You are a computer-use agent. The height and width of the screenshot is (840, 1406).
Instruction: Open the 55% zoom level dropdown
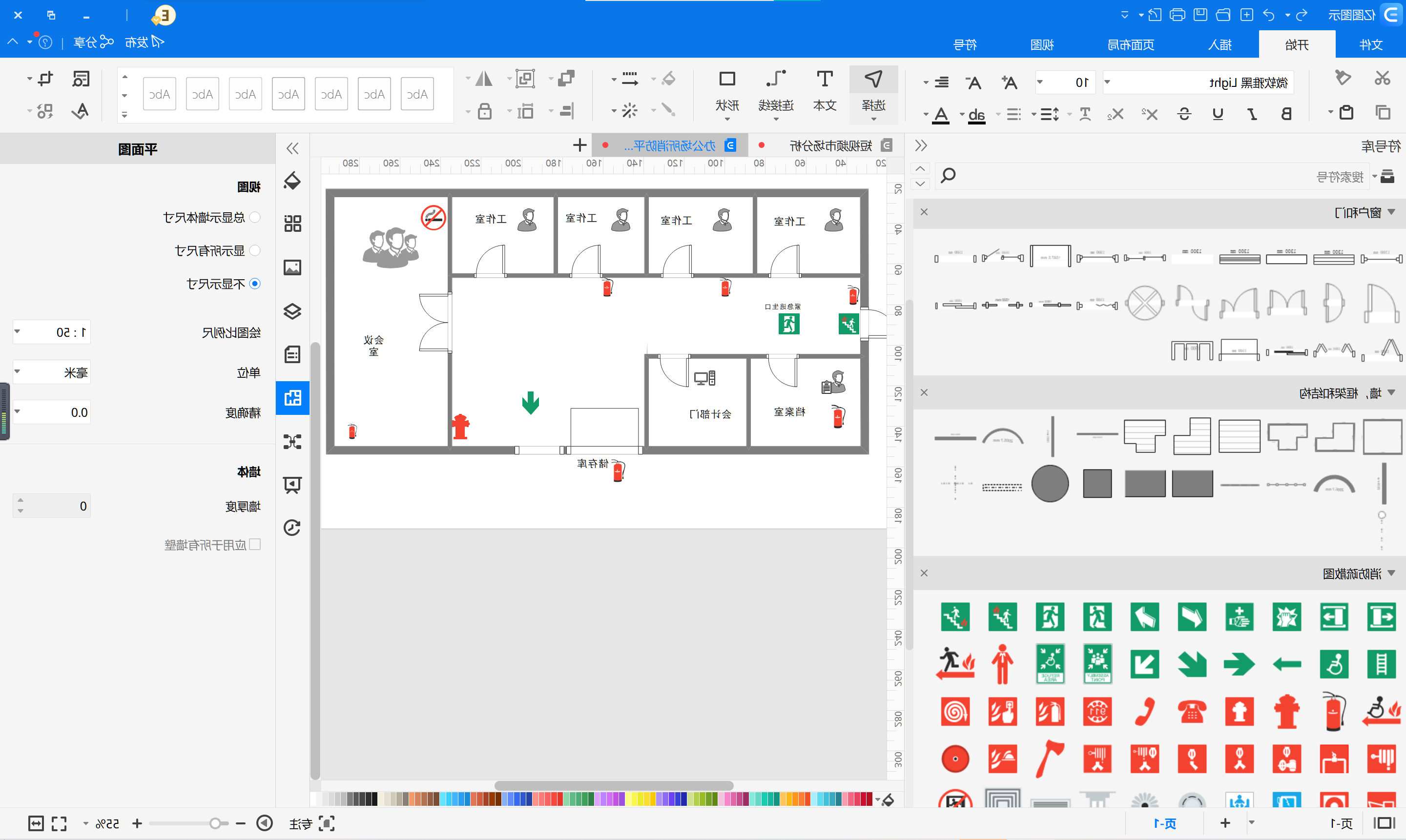[x=86, y=823]
